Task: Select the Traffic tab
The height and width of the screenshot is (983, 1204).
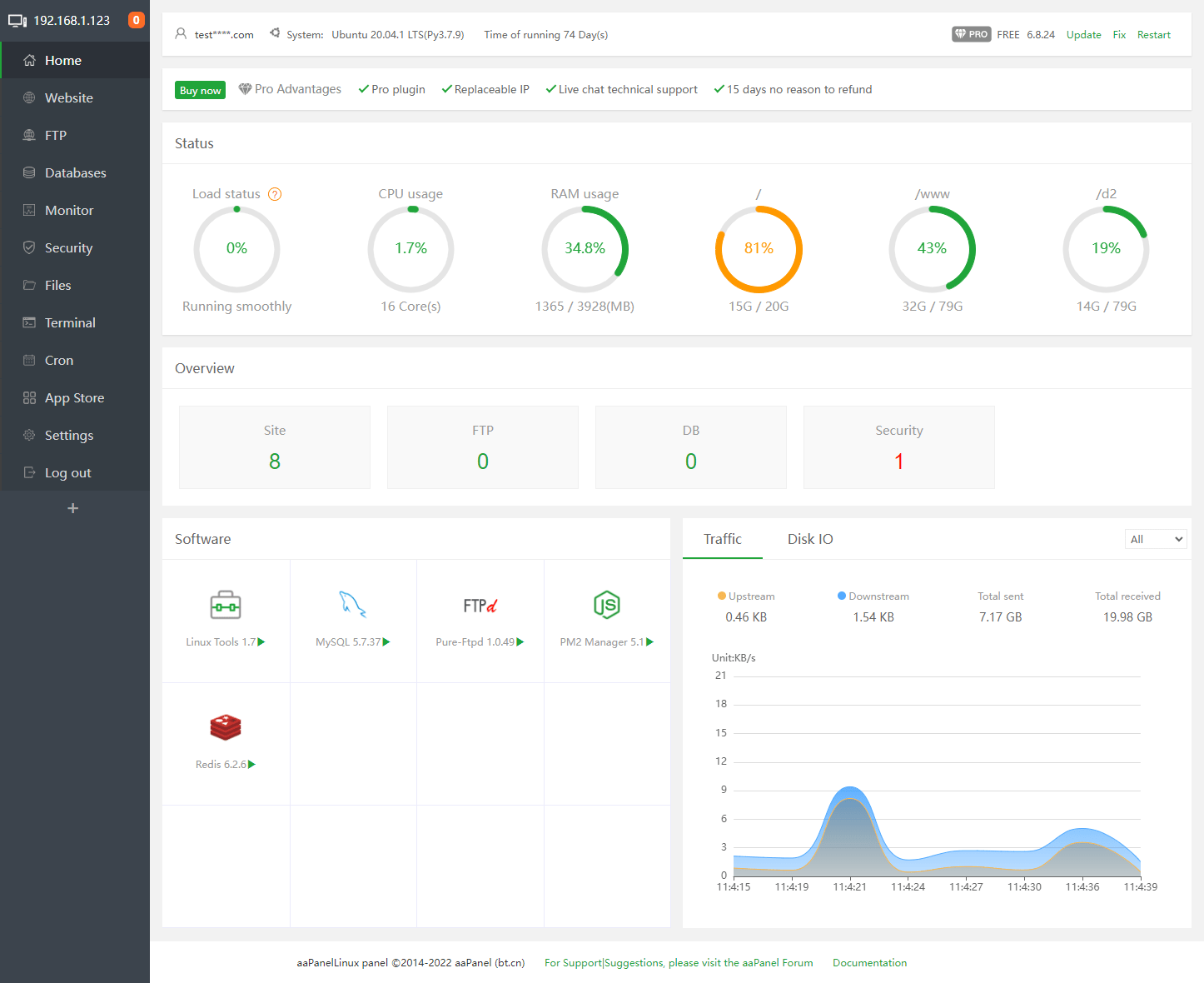Action: tap(722, 539)
